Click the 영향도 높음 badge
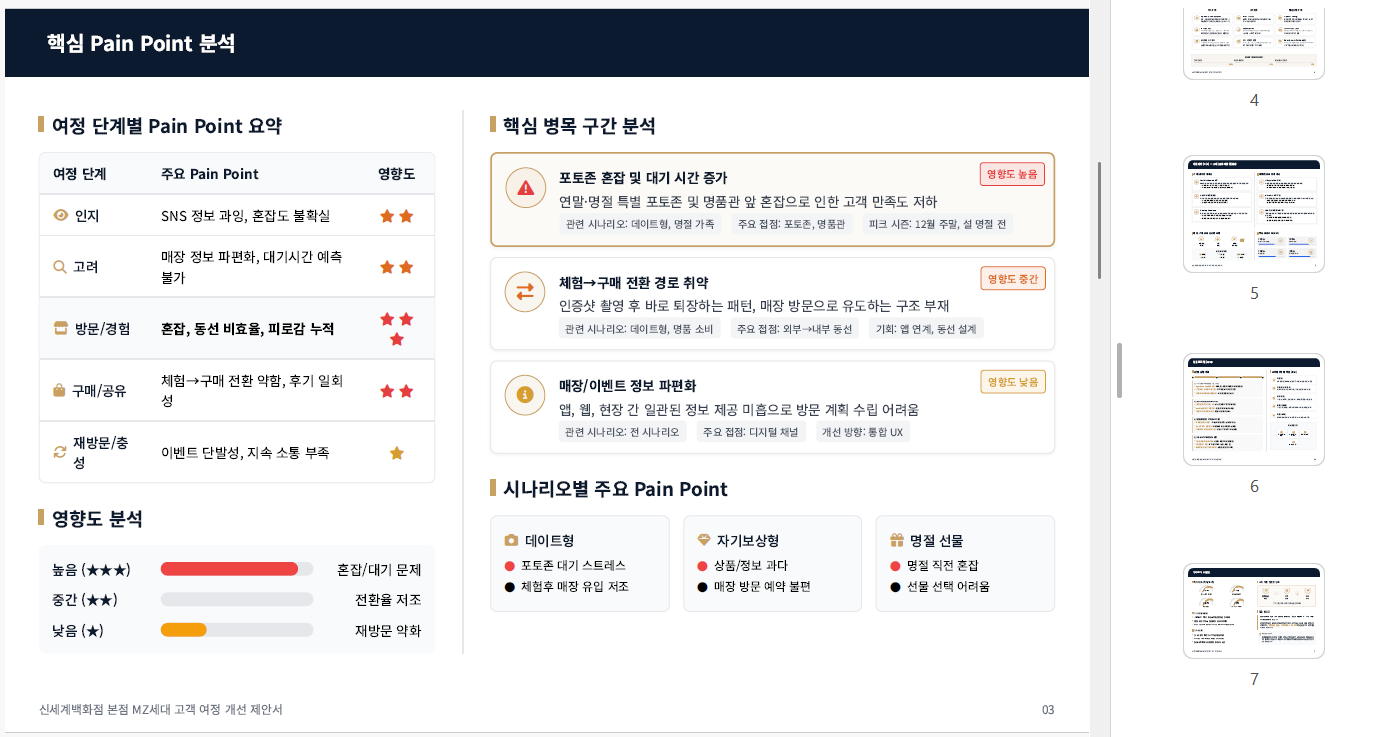Image resolution: width=1373 pixels, height=737 pixels. (x=1012, y=174)
